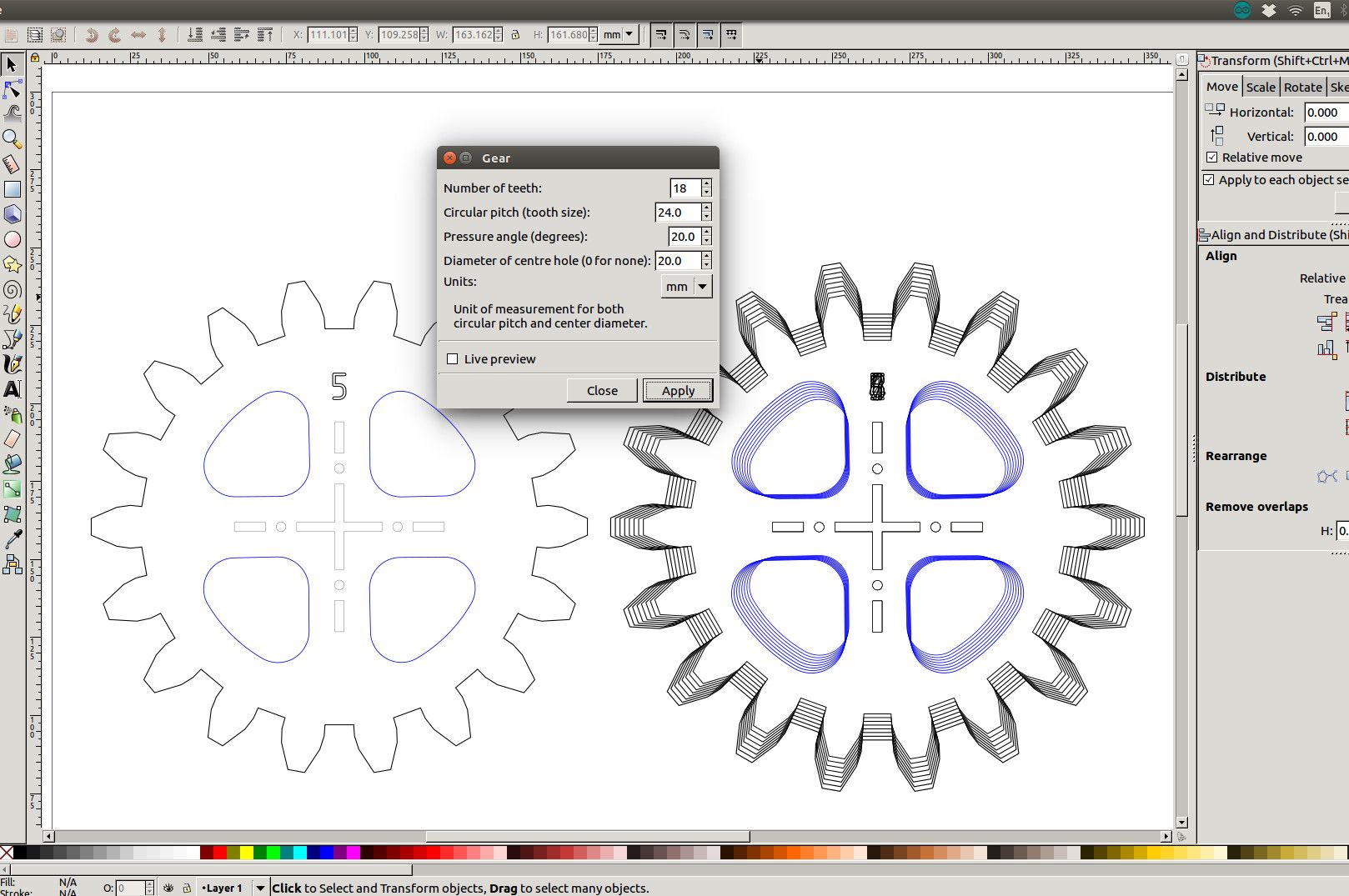Select the Pencil freehand tool
This screenshot has height=896, width=1349.
(12, 314)
